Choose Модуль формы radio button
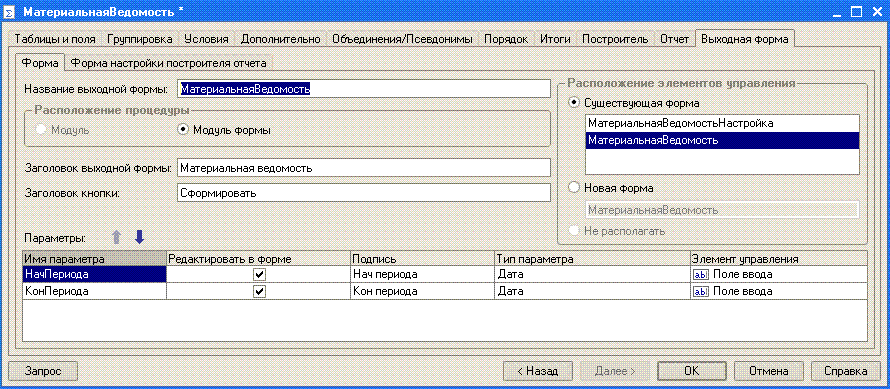This screenshot has width=890, height=389. click(x=183, y=130)
